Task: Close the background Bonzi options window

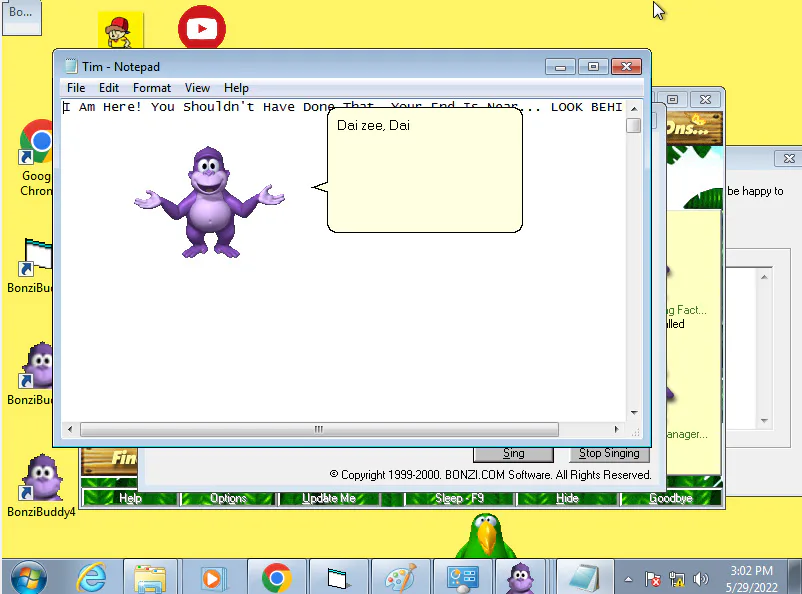Action: point(706,99)
